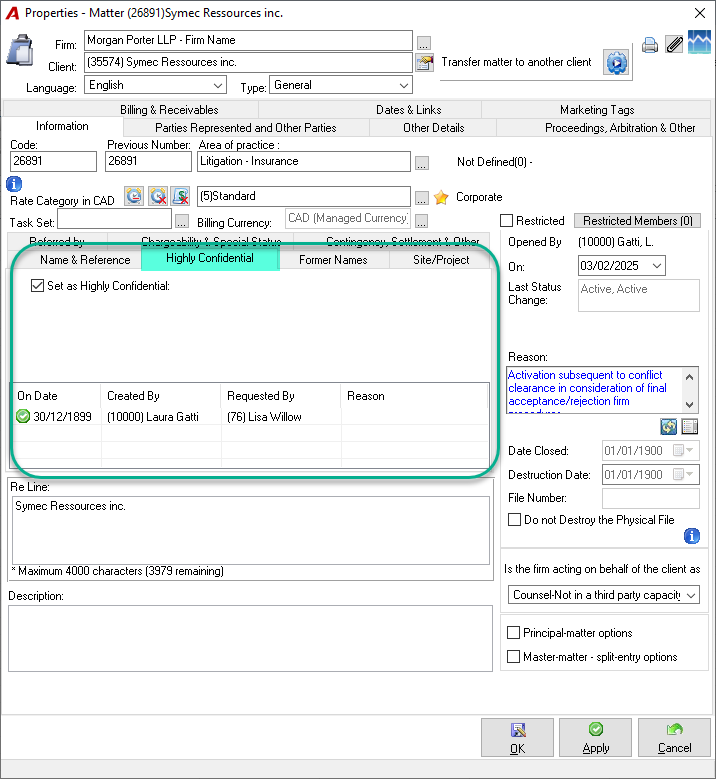Open the Site/Project sub-tab
Viewport: 716px width, 779px height.
(441, 260)
